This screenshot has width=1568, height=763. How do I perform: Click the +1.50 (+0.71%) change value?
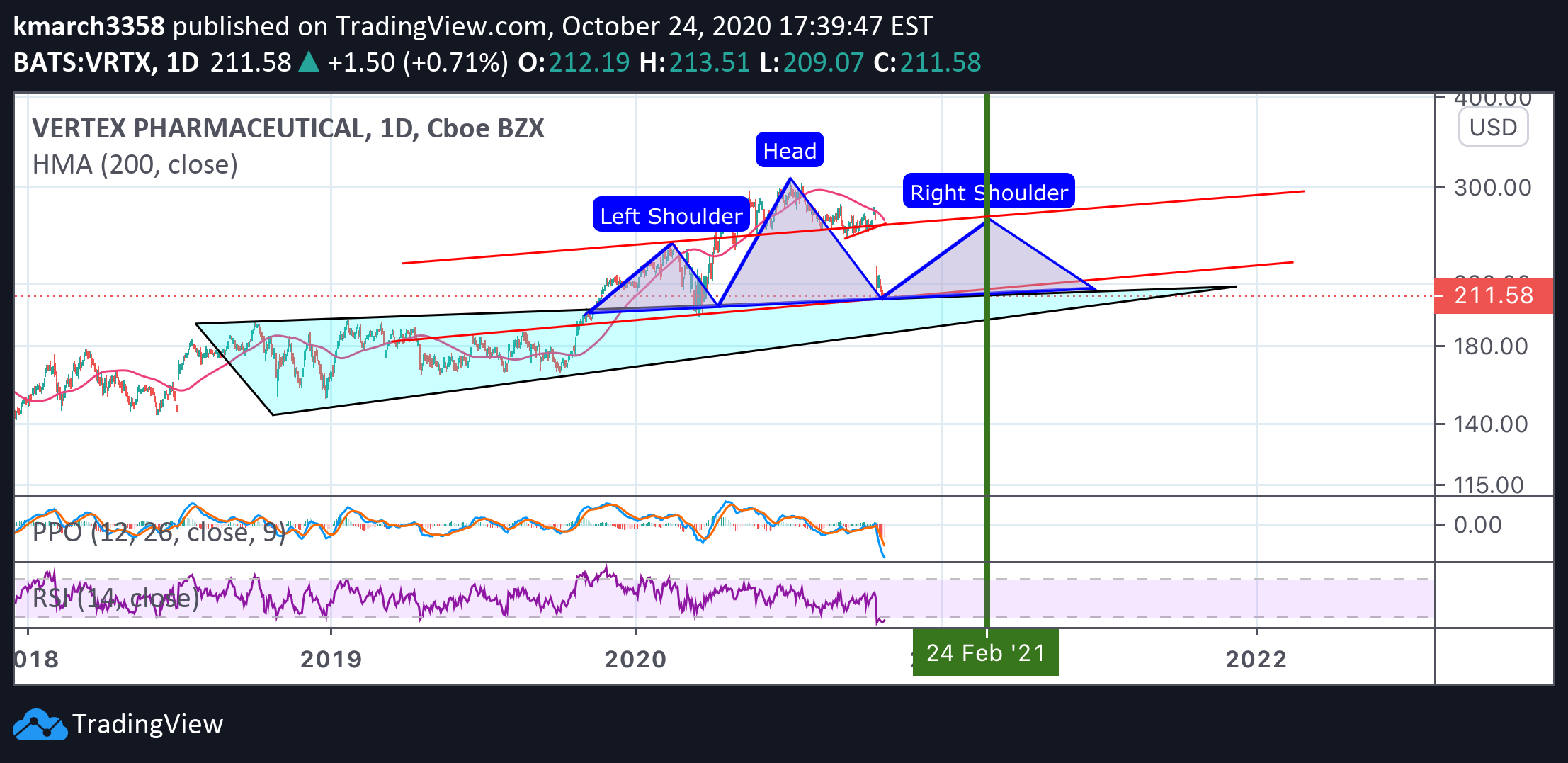click(418, 62)
